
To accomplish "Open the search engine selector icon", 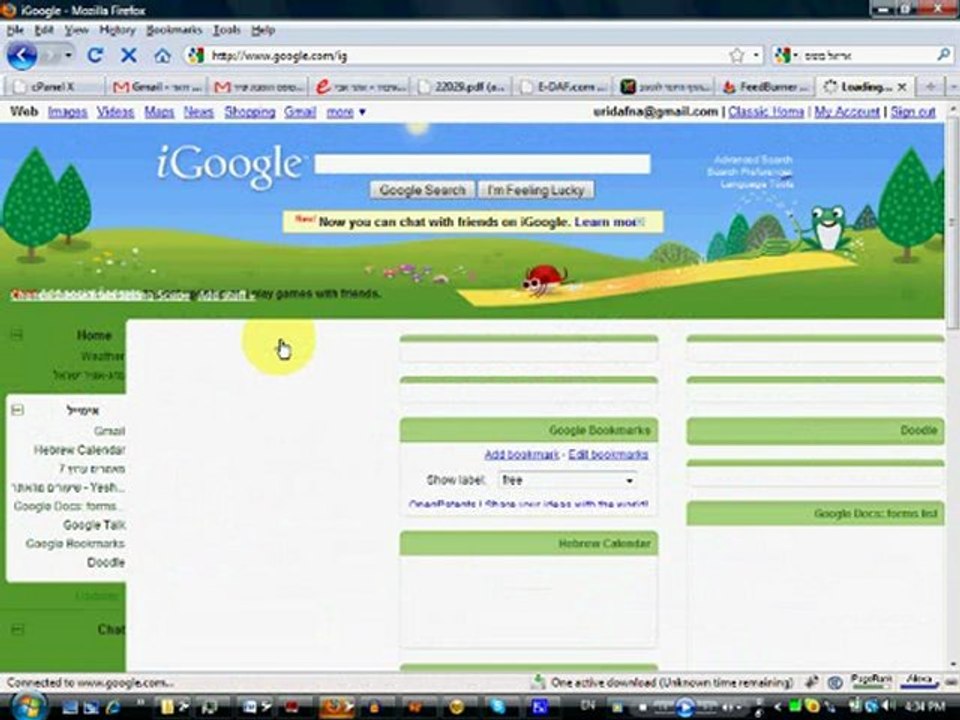I will pyautogui.click(x=782, y=56).
